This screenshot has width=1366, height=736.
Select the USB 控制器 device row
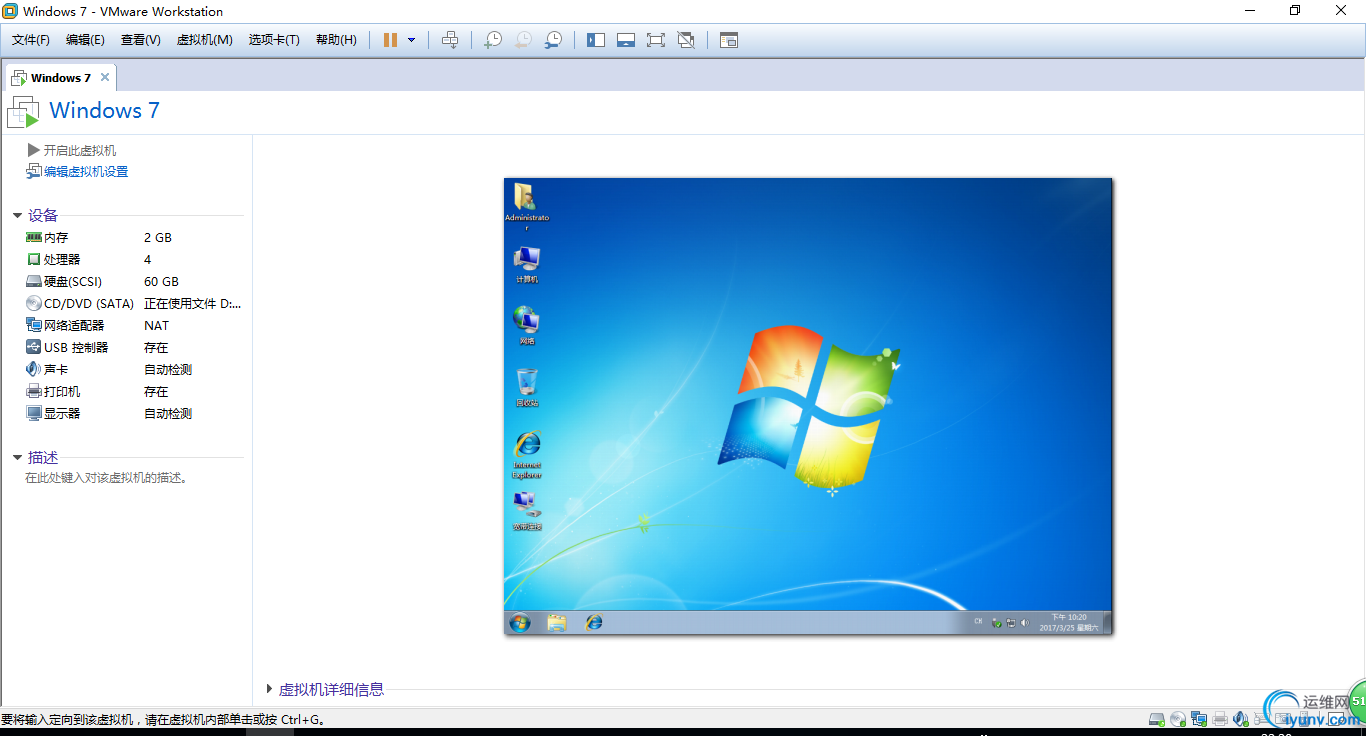(134, 348)
